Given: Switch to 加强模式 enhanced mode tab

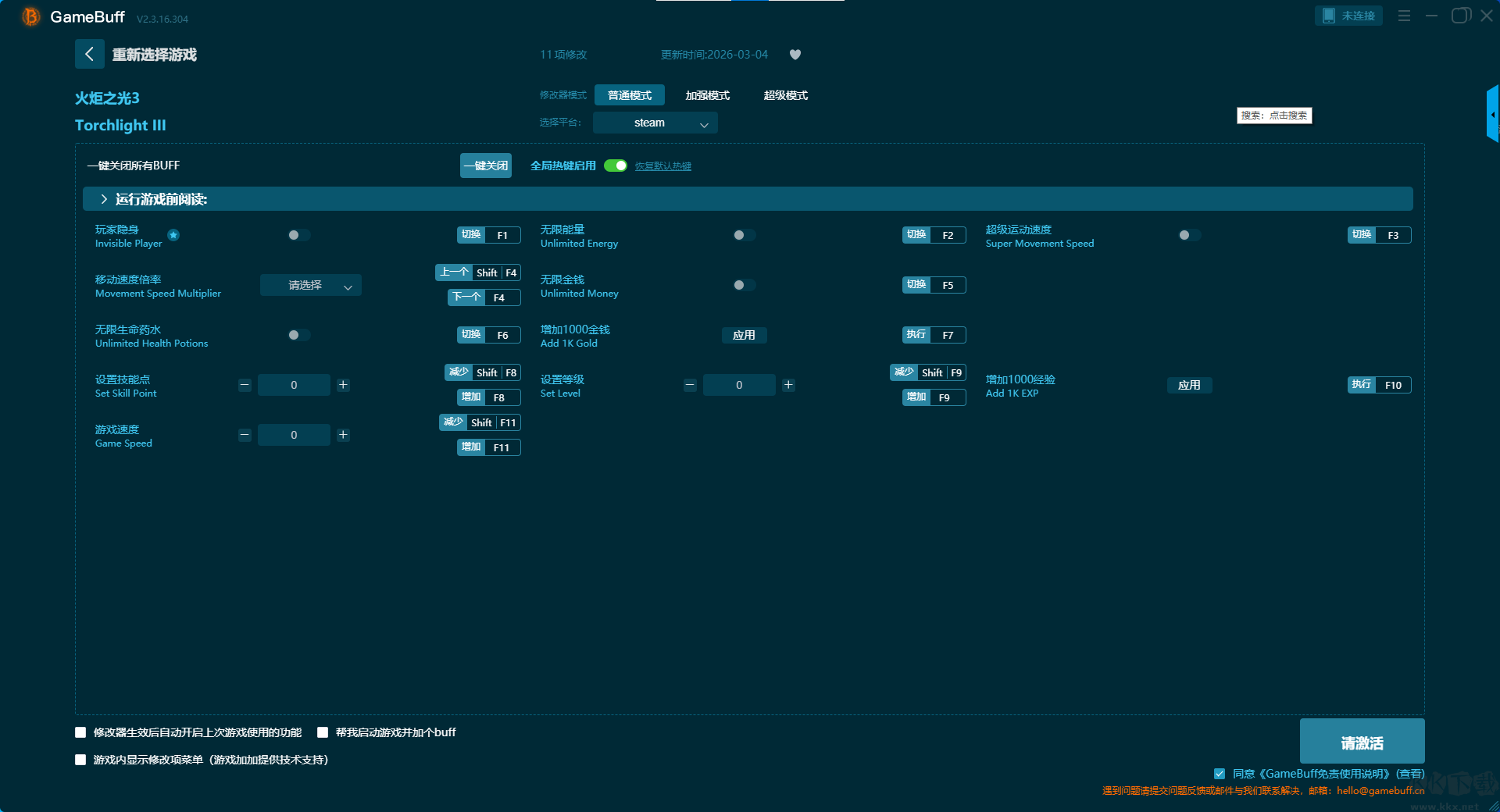Looking at the screenshot, I should tap(707, 95).
